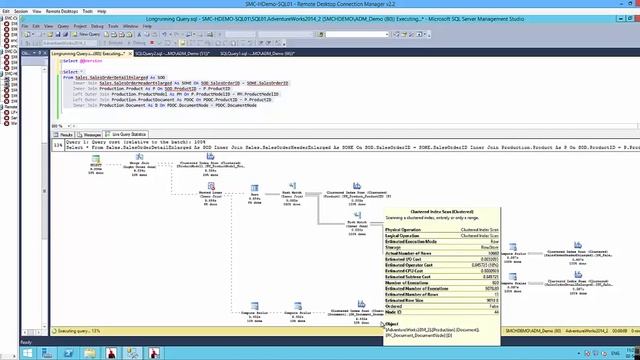640x360 pixels.
Task: Open the Debug menu in SSMS
Action: [97, 26]
